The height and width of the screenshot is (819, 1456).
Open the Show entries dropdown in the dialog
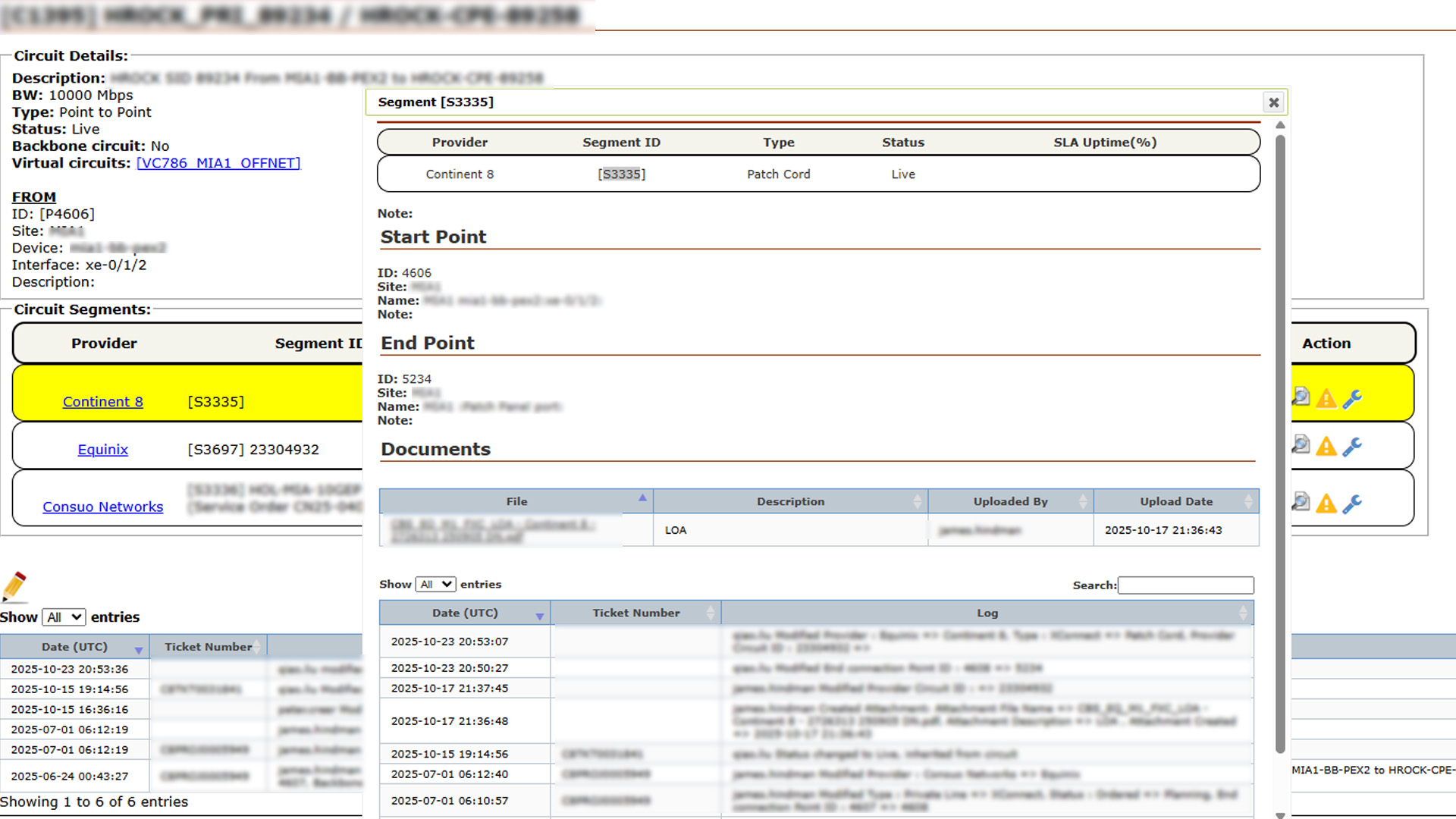click(x=435, y=584)
